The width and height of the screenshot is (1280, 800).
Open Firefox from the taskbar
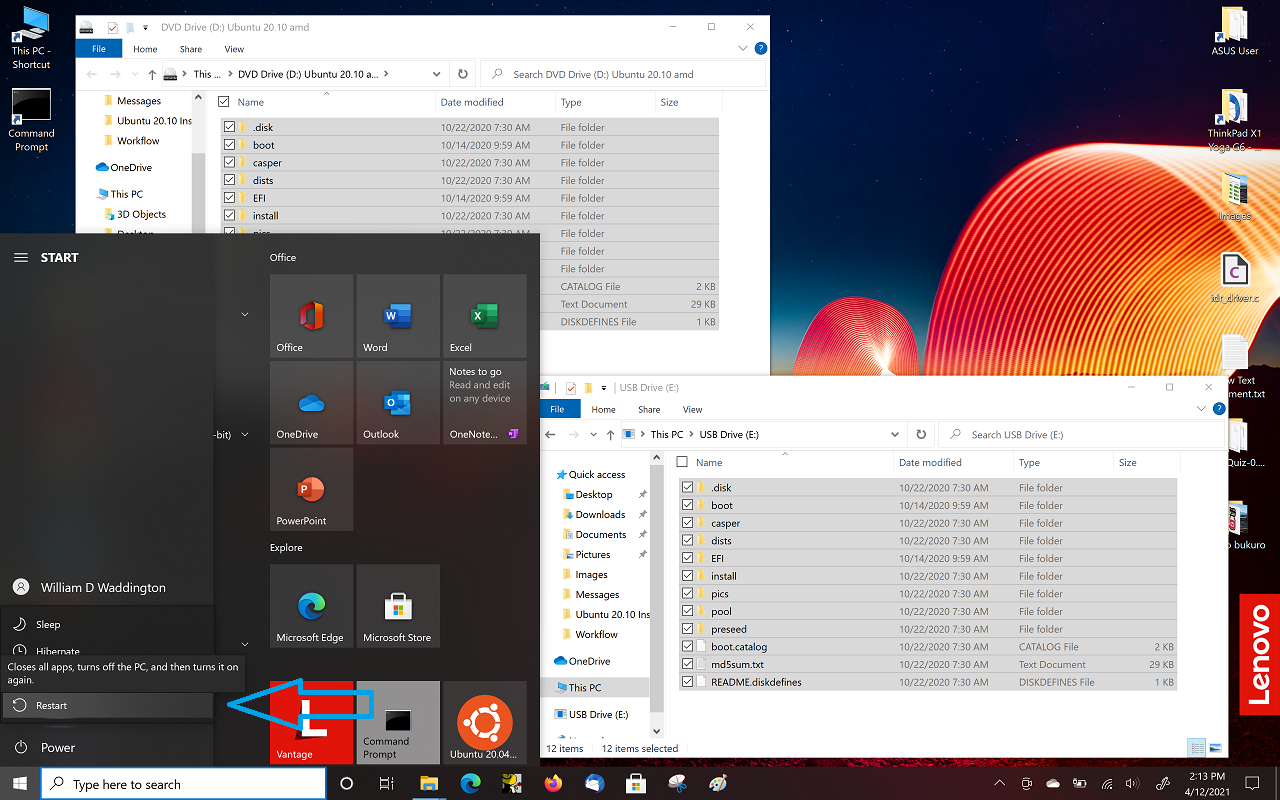pos(553,783)
